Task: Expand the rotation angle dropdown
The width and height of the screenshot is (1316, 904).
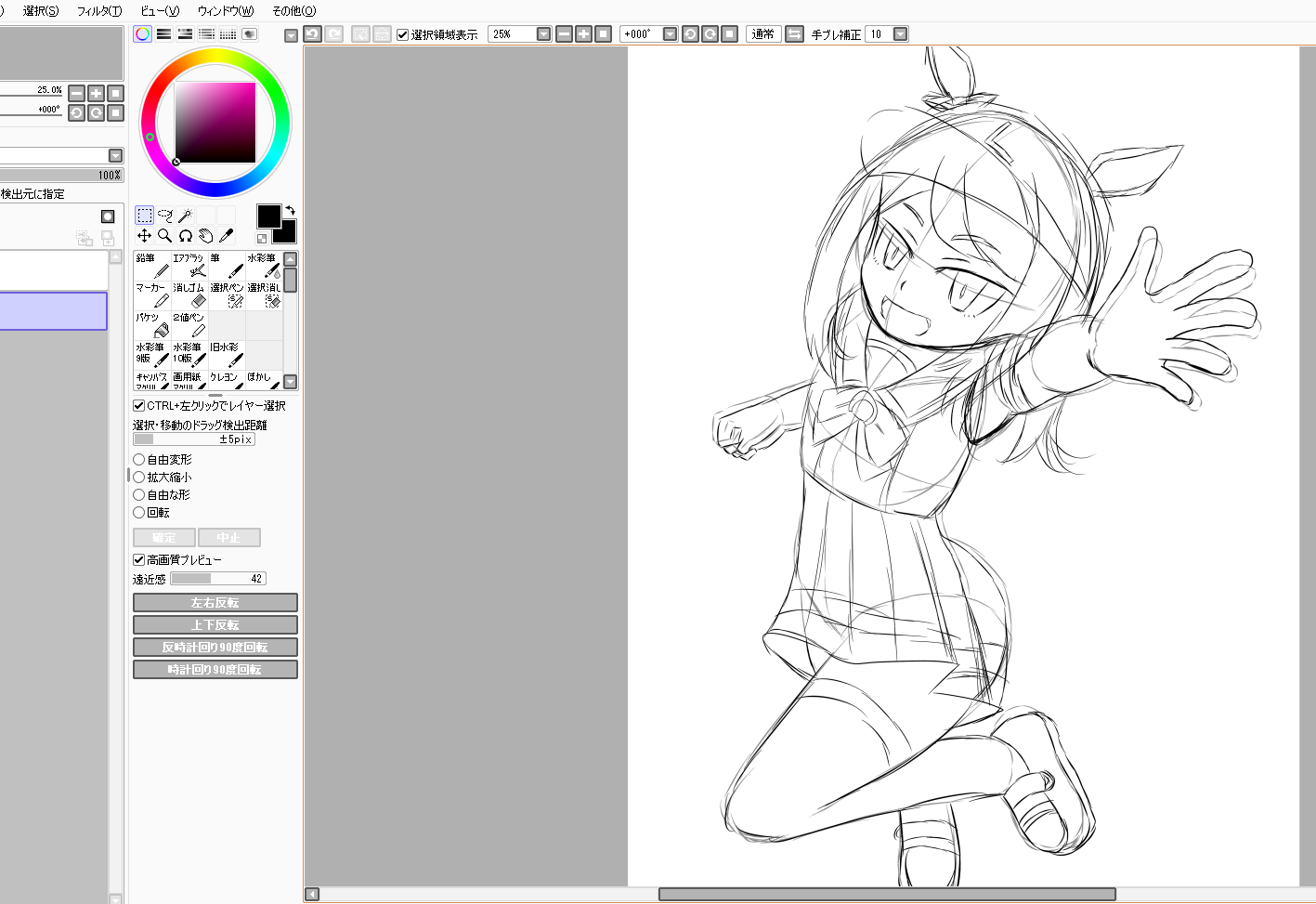Action: point(669,34)
